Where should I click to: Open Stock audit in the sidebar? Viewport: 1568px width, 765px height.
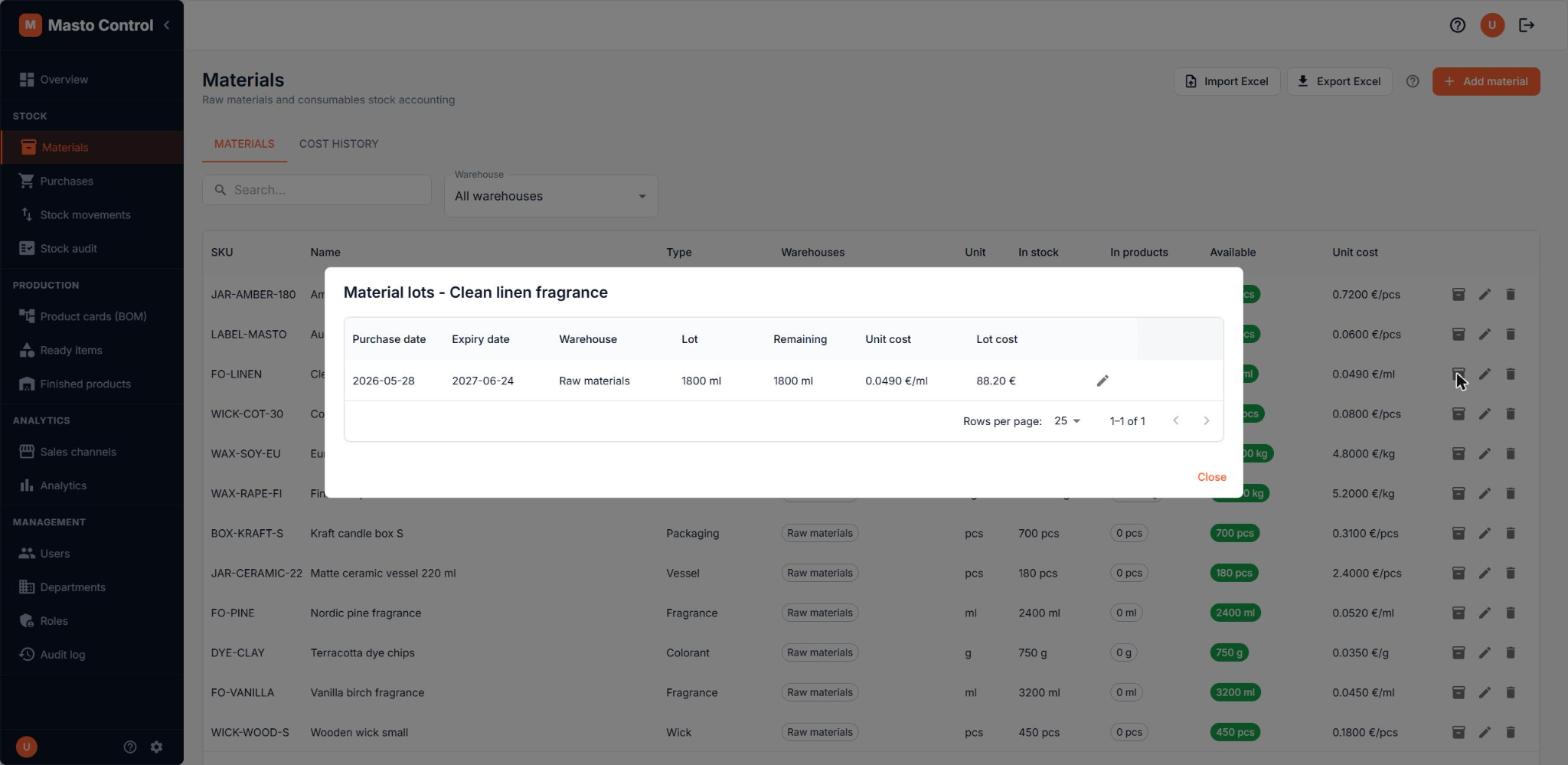tap(91, 248)
